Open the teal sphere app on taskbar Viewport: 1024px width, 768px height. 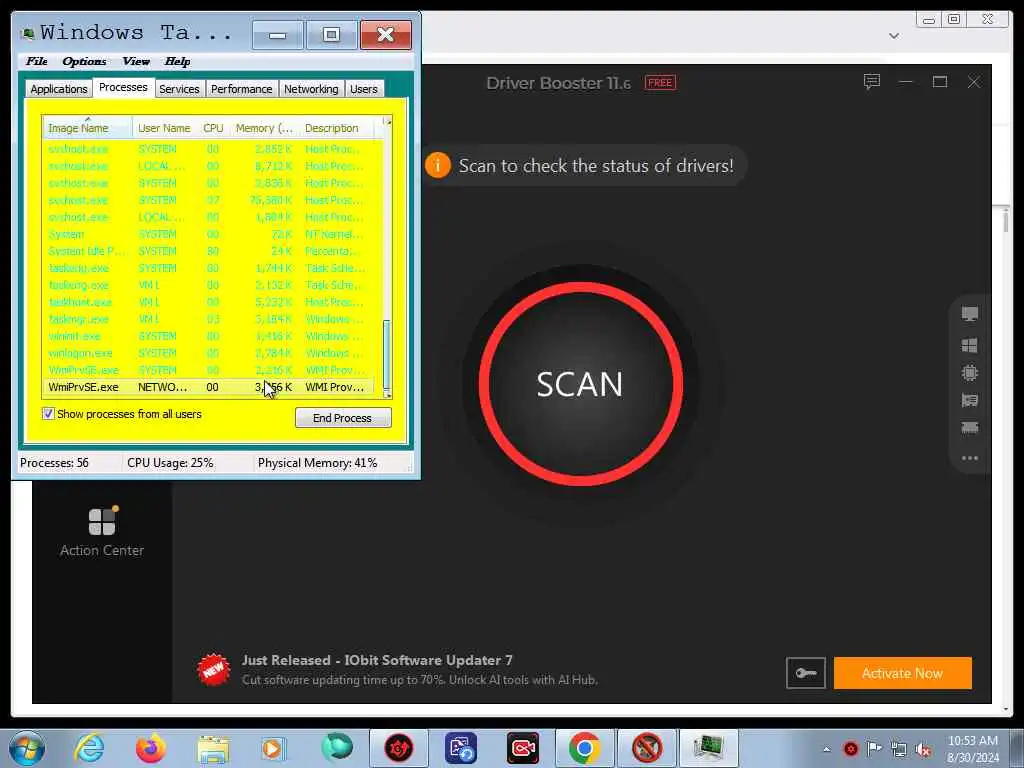337,747
